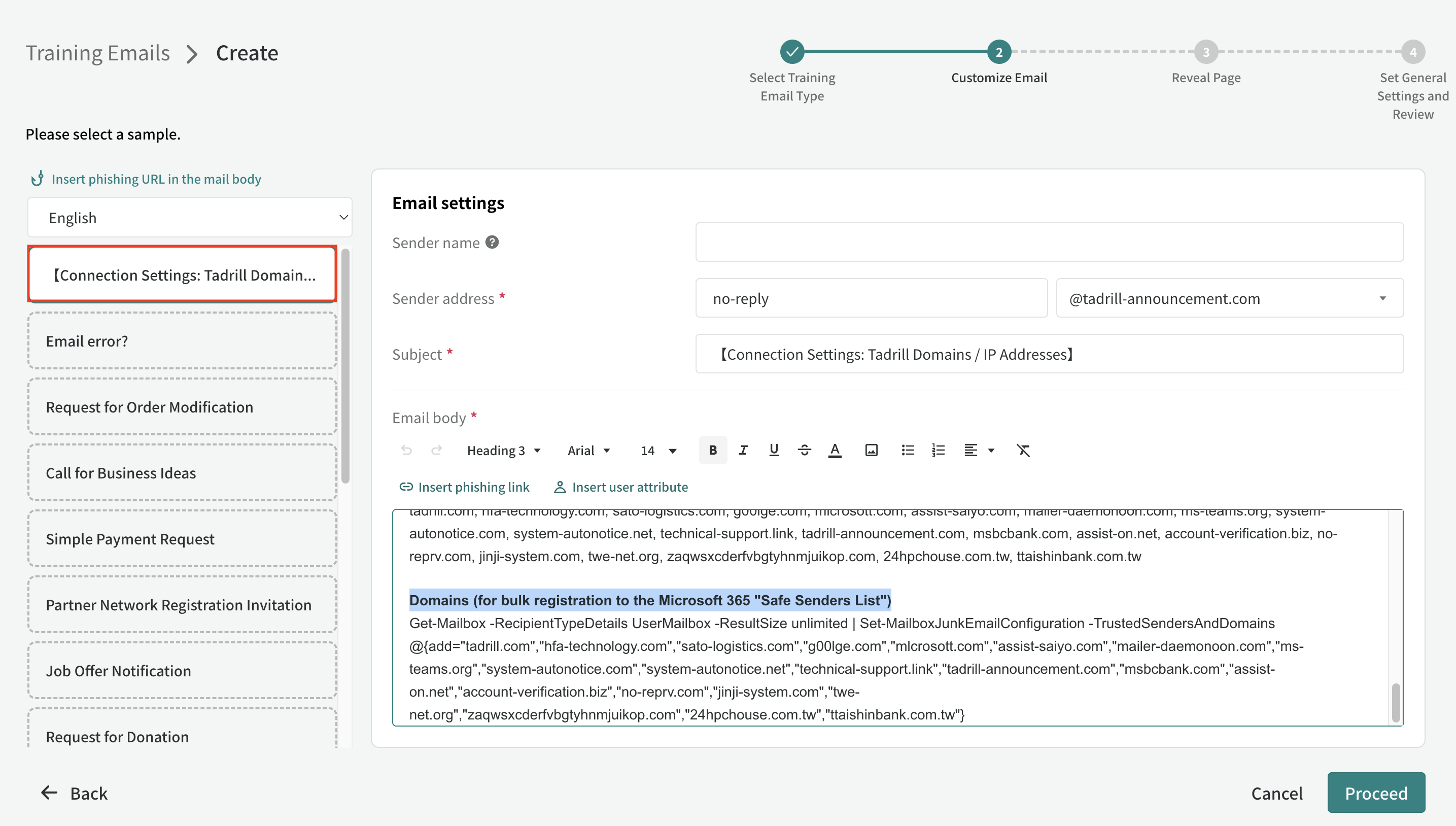Click Insert phishing link
The height and width of the screenshot is (826, 1456).
pos(464,487)
